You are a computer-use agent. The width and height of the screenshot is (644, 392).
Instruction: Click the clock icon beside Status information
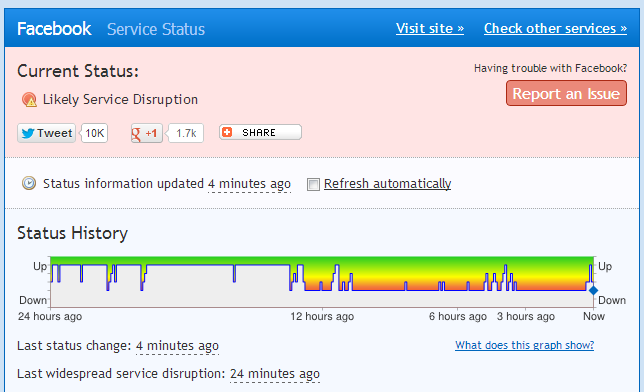[29, 183]
